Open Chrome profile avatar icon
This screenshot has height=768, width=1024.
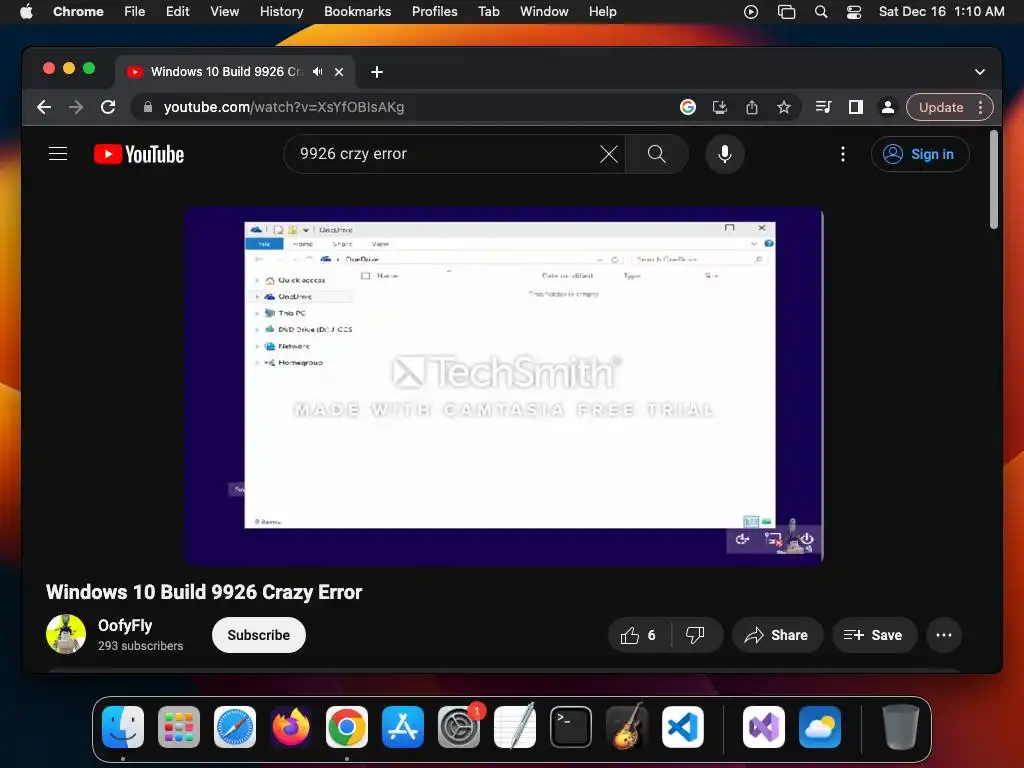pyautogui.click(x=888, y=107)
